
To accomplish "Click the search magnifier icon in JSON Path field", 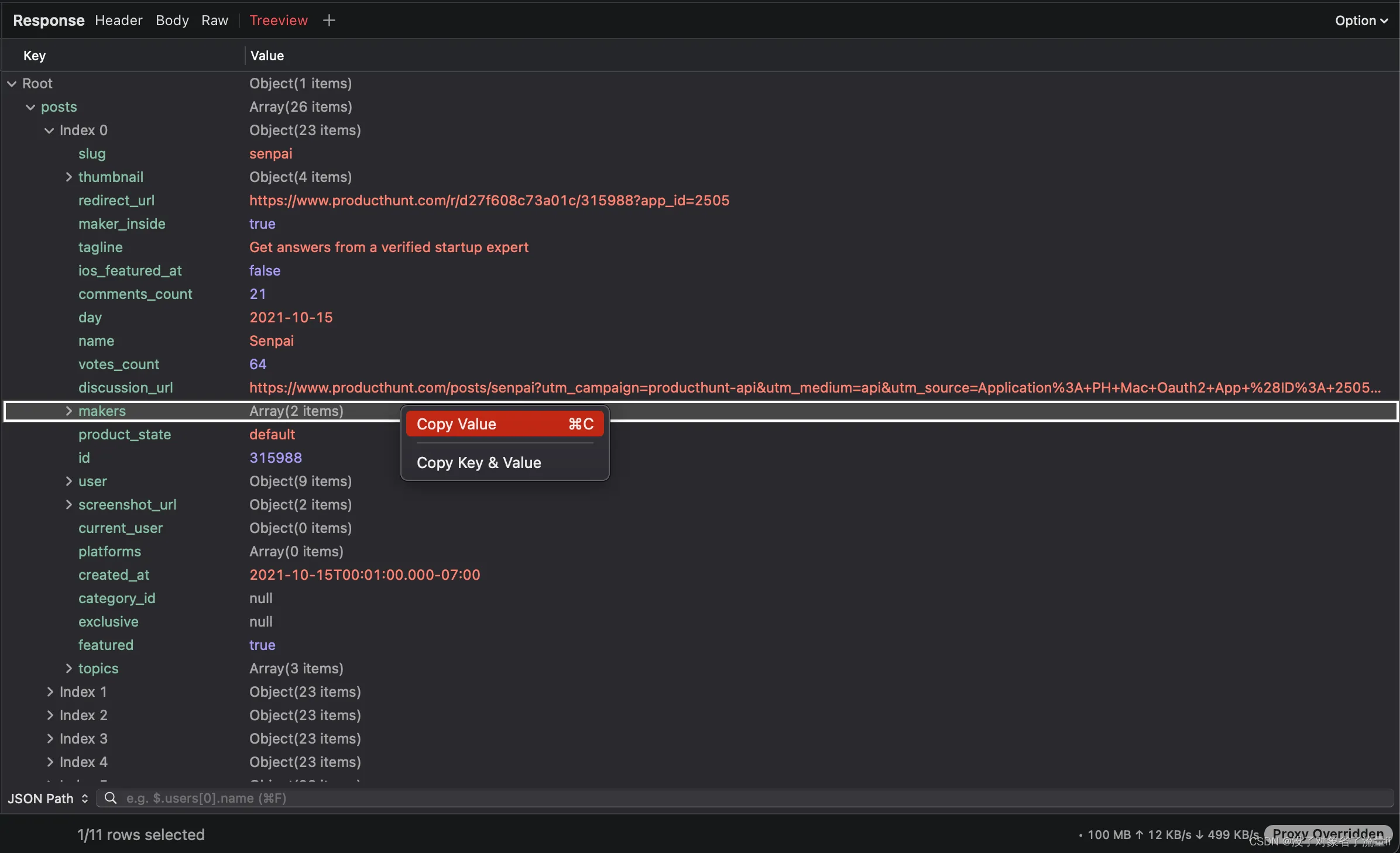I will [x=110, y=798].
